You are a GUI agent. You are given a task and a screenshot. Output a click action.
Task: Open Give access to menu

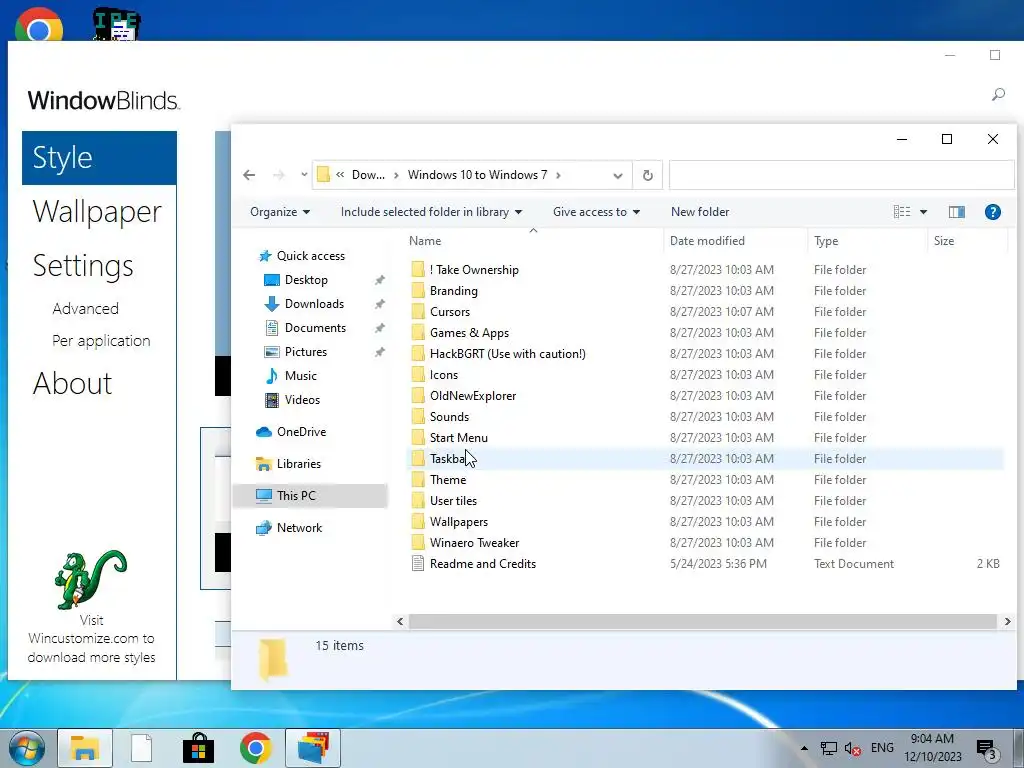[x=596, y=212]
